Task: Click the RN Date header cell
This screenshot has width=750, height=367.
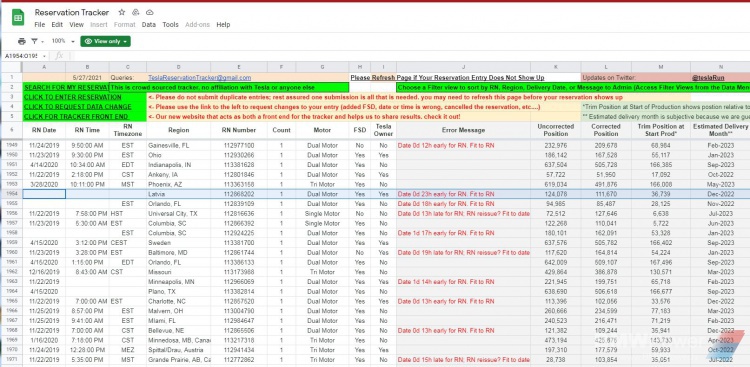Action: click(x=44, y=130)
